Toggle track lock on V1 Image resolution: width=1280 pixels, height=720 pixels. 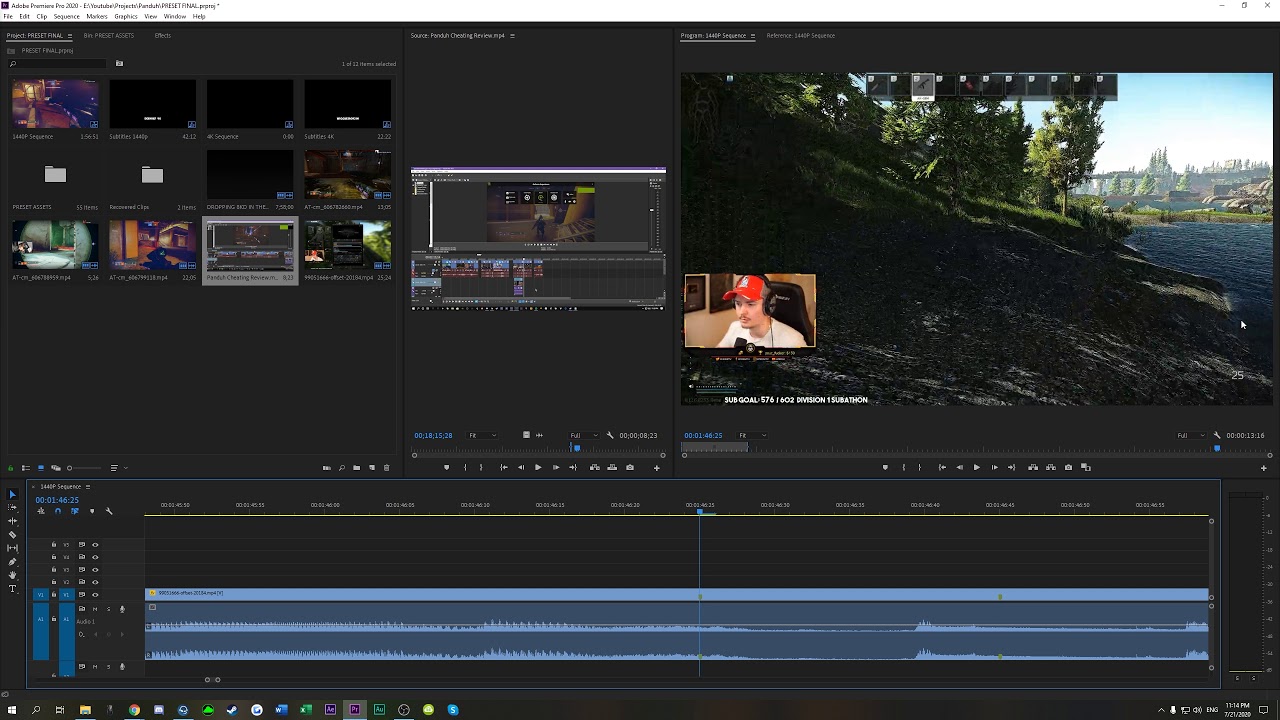click(54, 595)
